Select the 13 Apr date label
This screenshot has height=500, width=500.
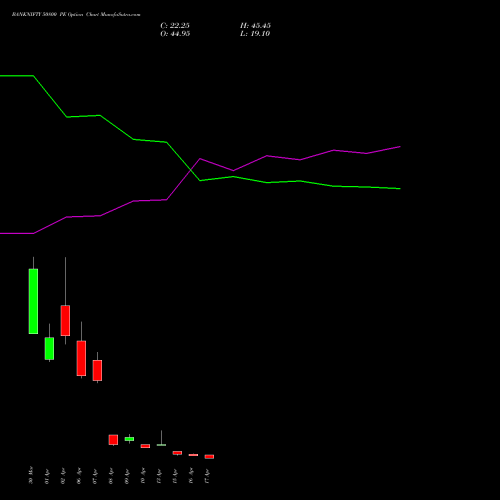pyautogui.click(x=159, y=476)
